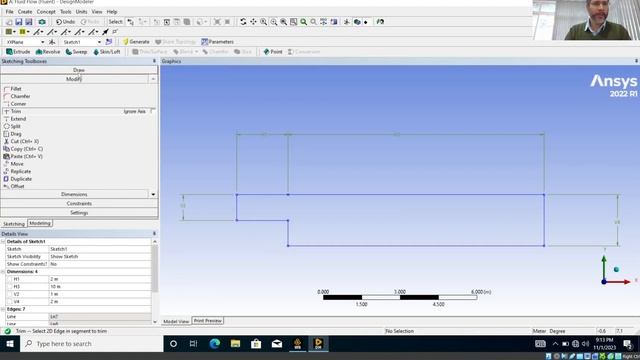Collapse the Dimensions: 4 group
640x360 pixels.
click(3, 272)
